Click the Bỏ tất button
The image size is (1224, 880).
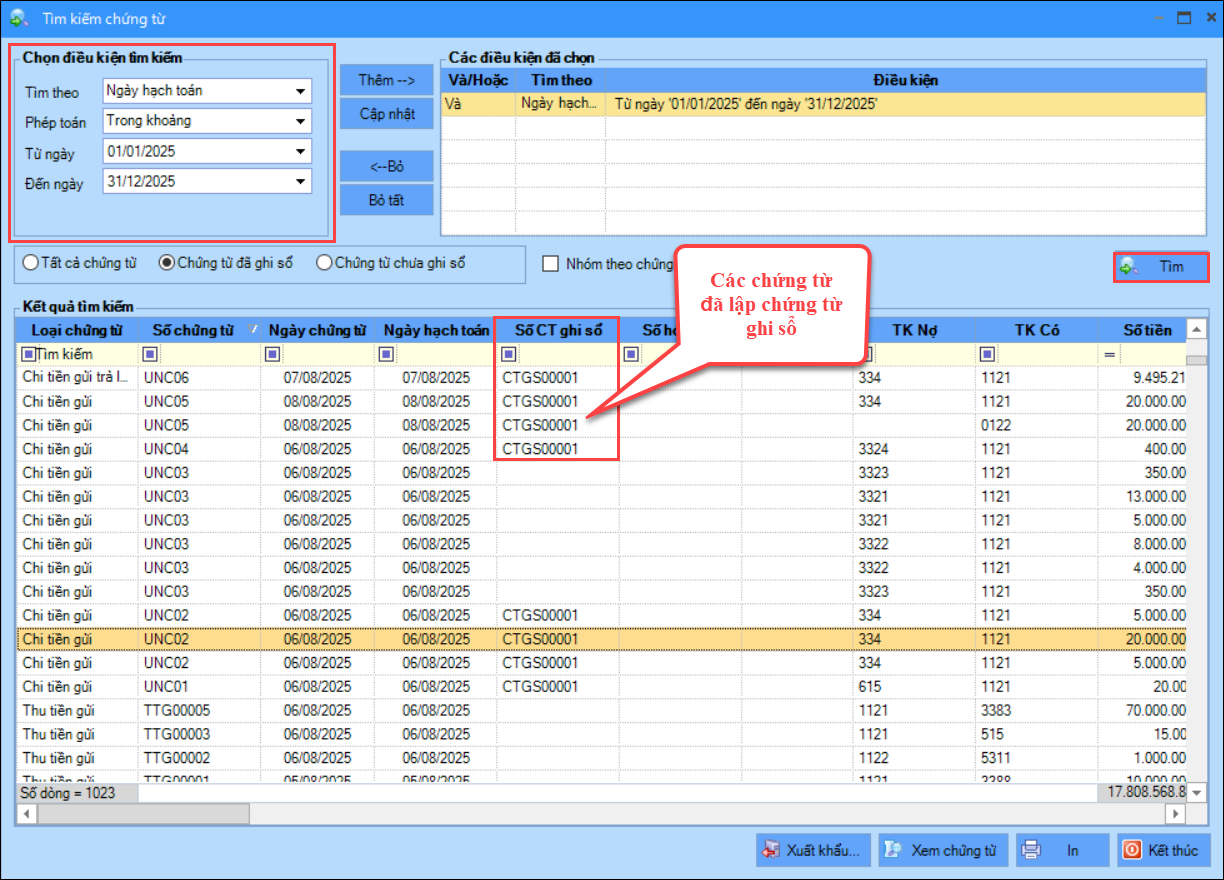(386, 200)
